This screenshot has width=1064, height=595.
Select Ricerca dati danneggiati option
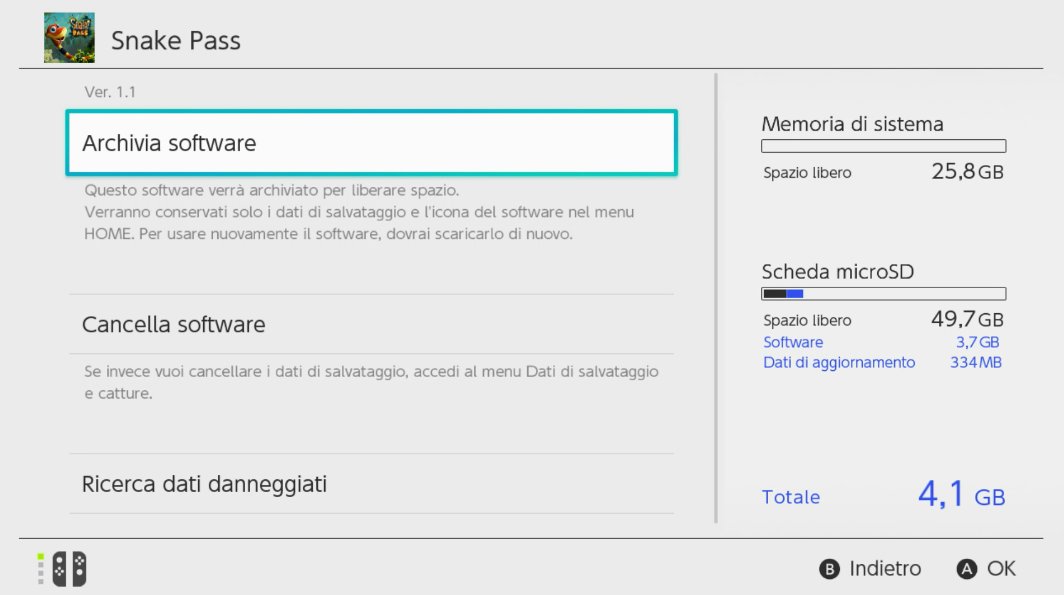pos(371,484)
